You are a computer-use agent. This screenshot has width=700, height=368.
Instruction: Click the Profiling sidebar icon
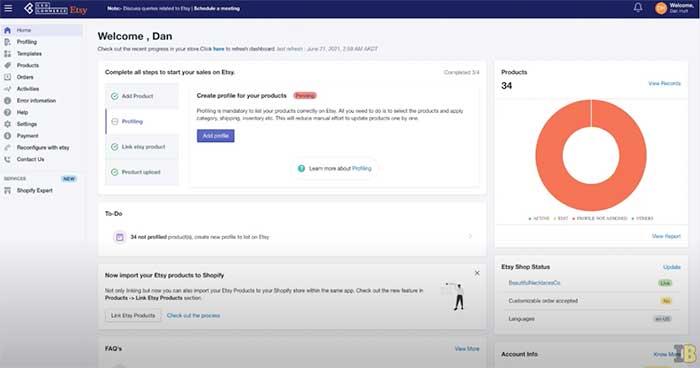click(7, 42)
